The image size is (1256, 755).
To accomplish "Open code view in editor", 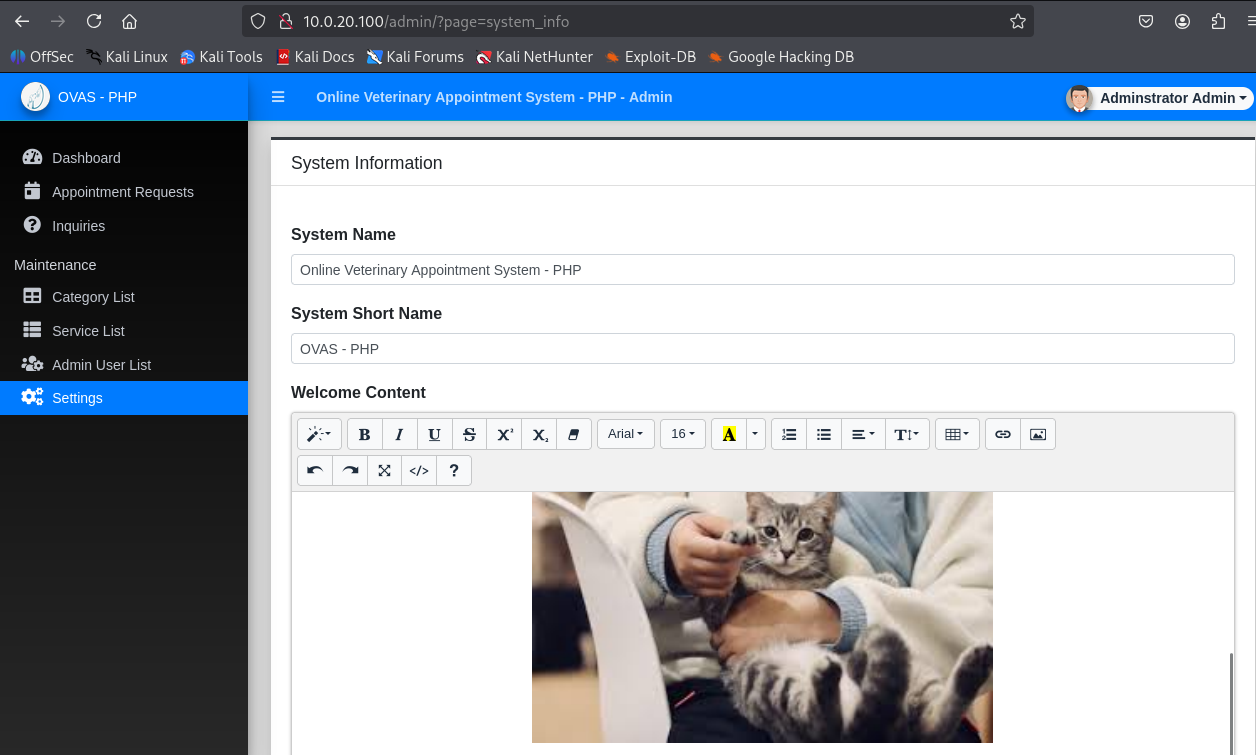I will pyautogui.click(x=419, y=470).
